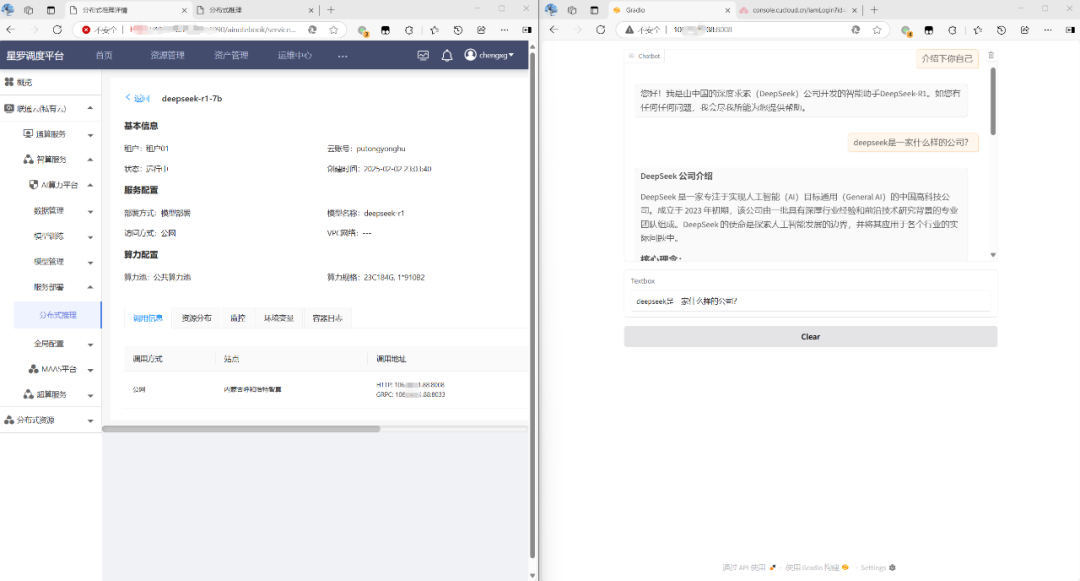Click the HTTP call address in the table
This screenshot has height=581, width=1080.
pos(410,385)
